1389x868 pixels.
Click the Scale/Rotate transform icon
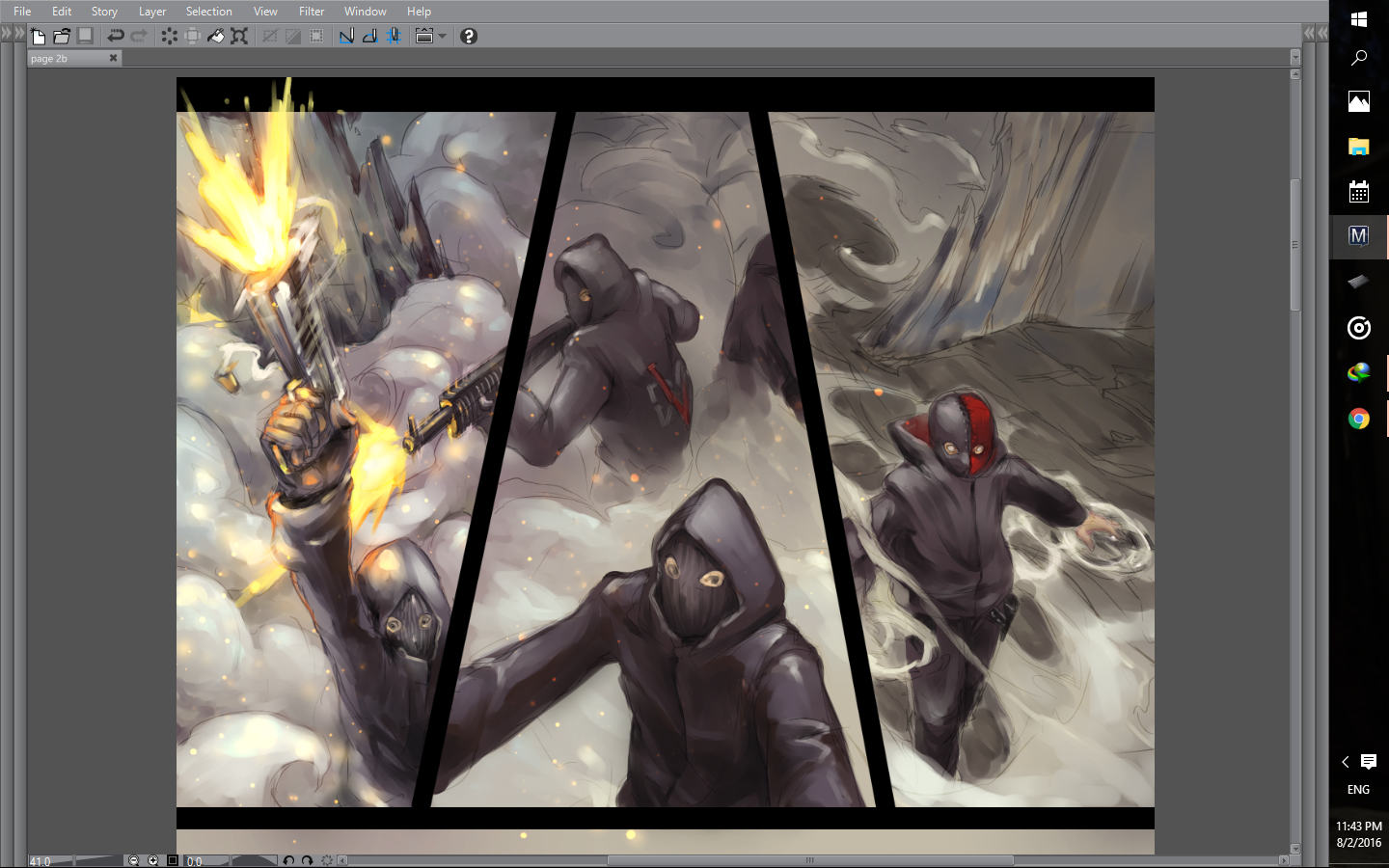(x=239, y=37)
